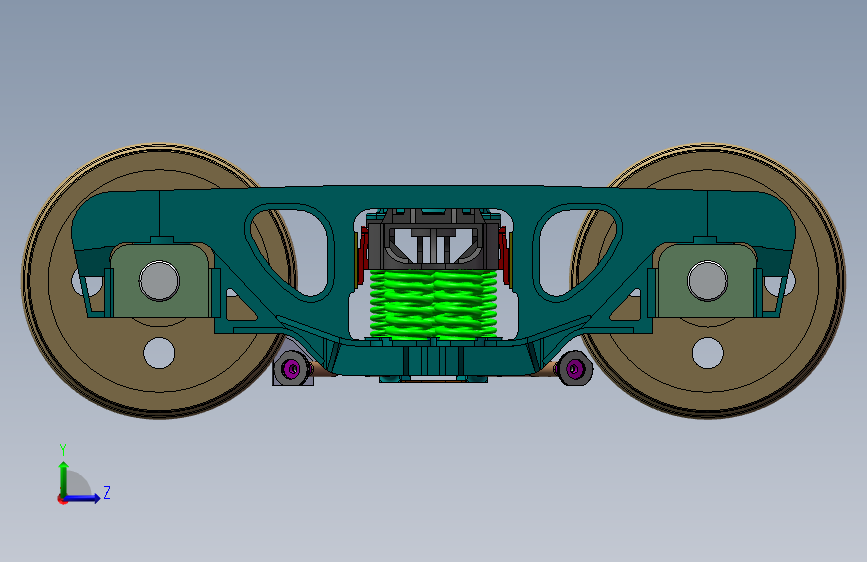Pick the left purple brake bolt
The width and height of the screenshot is (867, 562).
click(x=293, y=368)
